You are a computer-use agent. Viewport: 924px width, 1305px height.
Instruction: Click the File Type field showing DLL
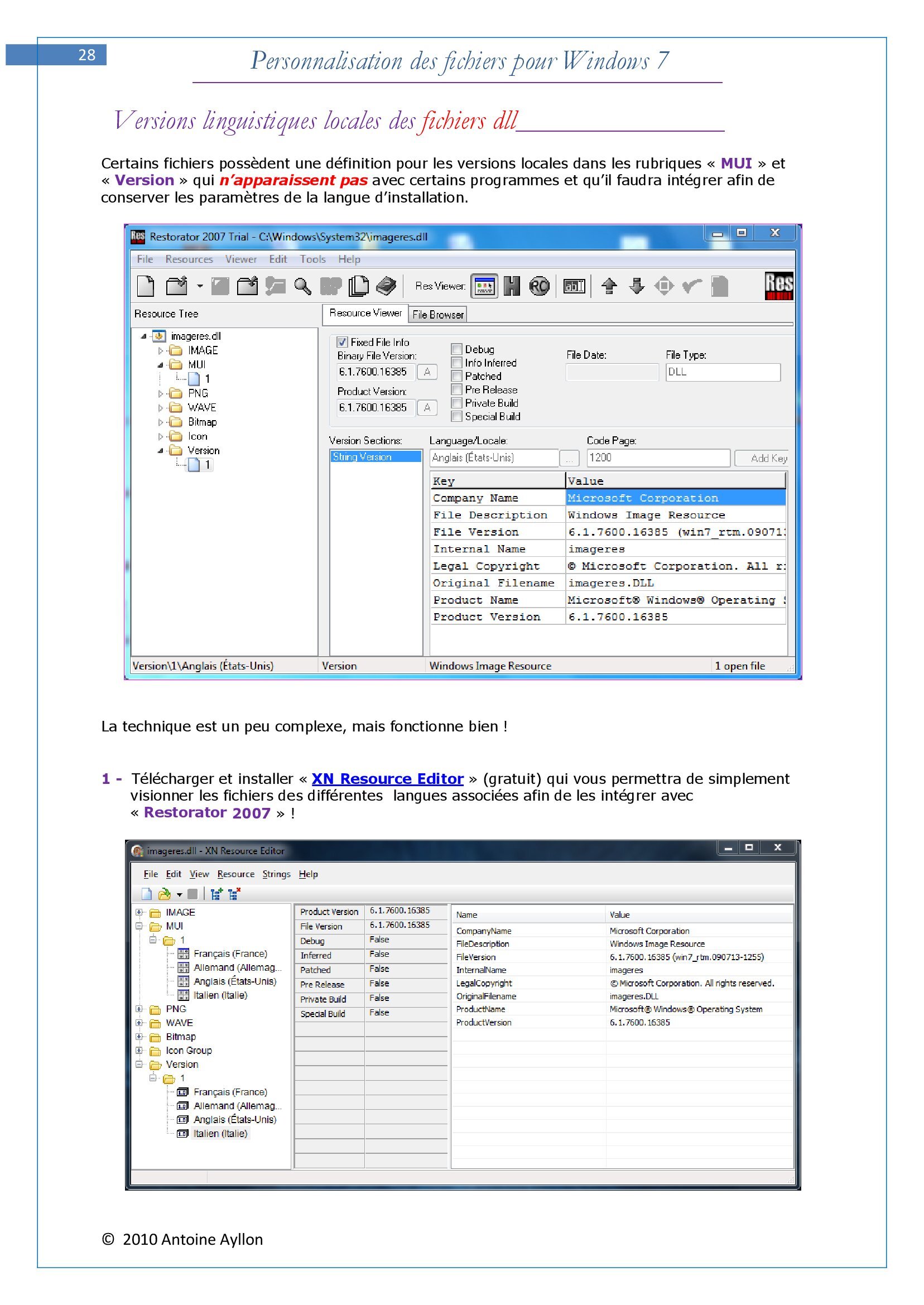723,372
